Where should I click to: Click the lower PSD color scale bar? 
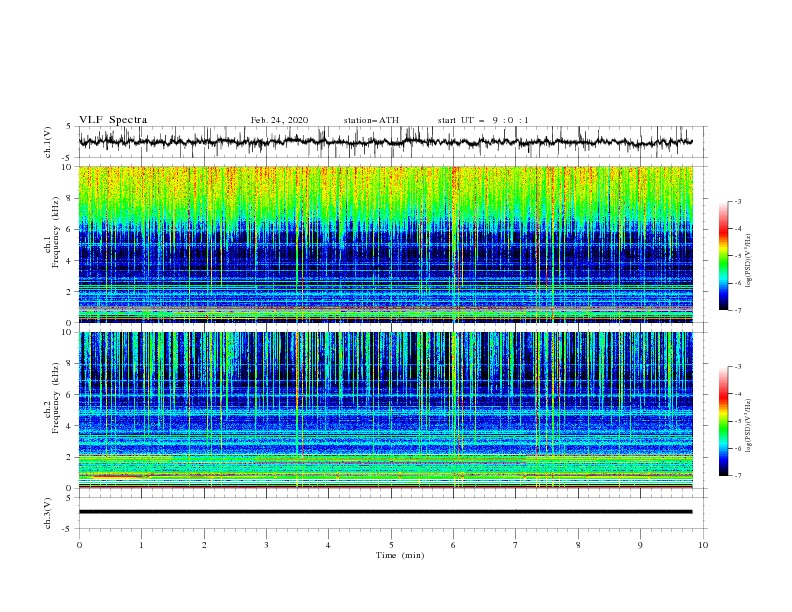[724, 421]
